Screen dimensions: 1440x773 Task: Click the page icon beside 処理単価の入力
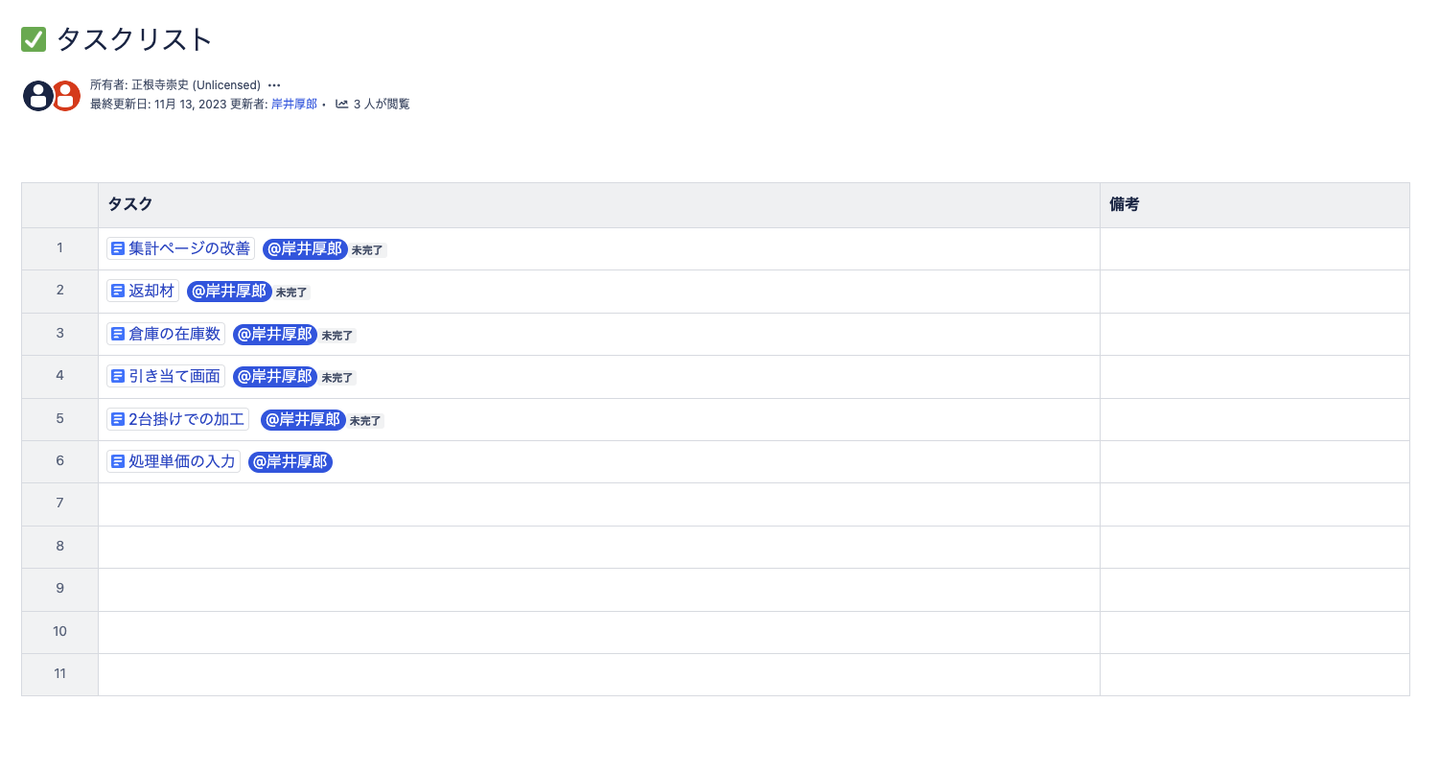click(118, 462)
